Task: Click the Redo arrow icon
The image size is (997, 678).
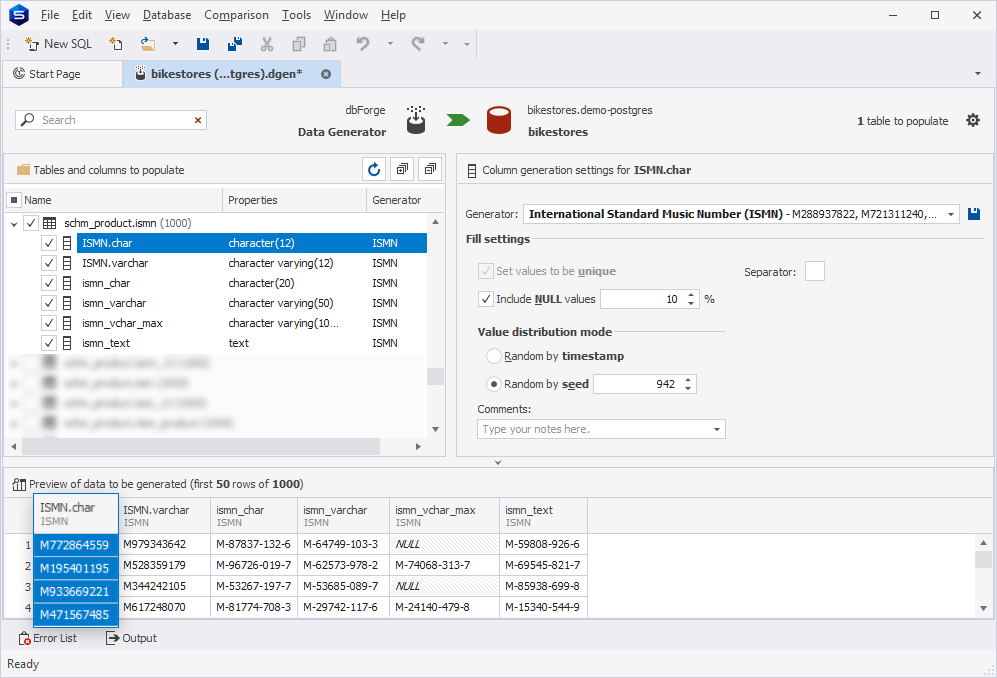Action: coord(418,44)
